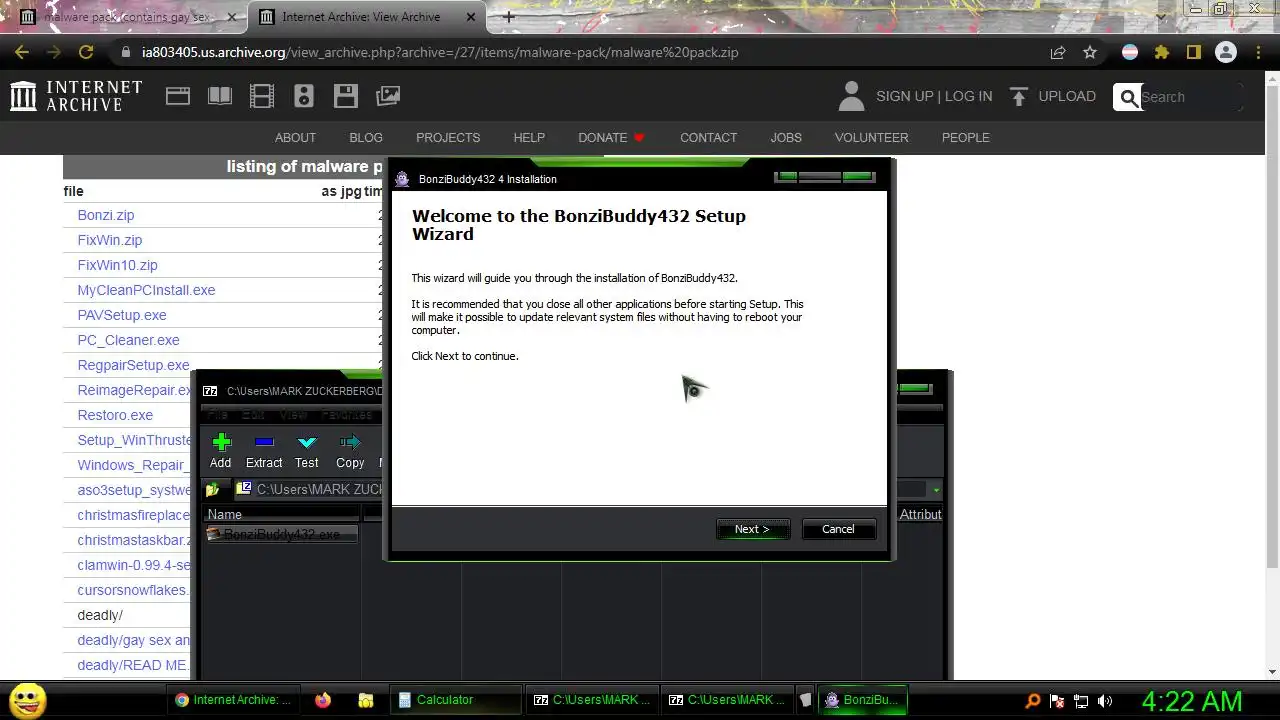Share this page from the address bar

coord(1058,52)
